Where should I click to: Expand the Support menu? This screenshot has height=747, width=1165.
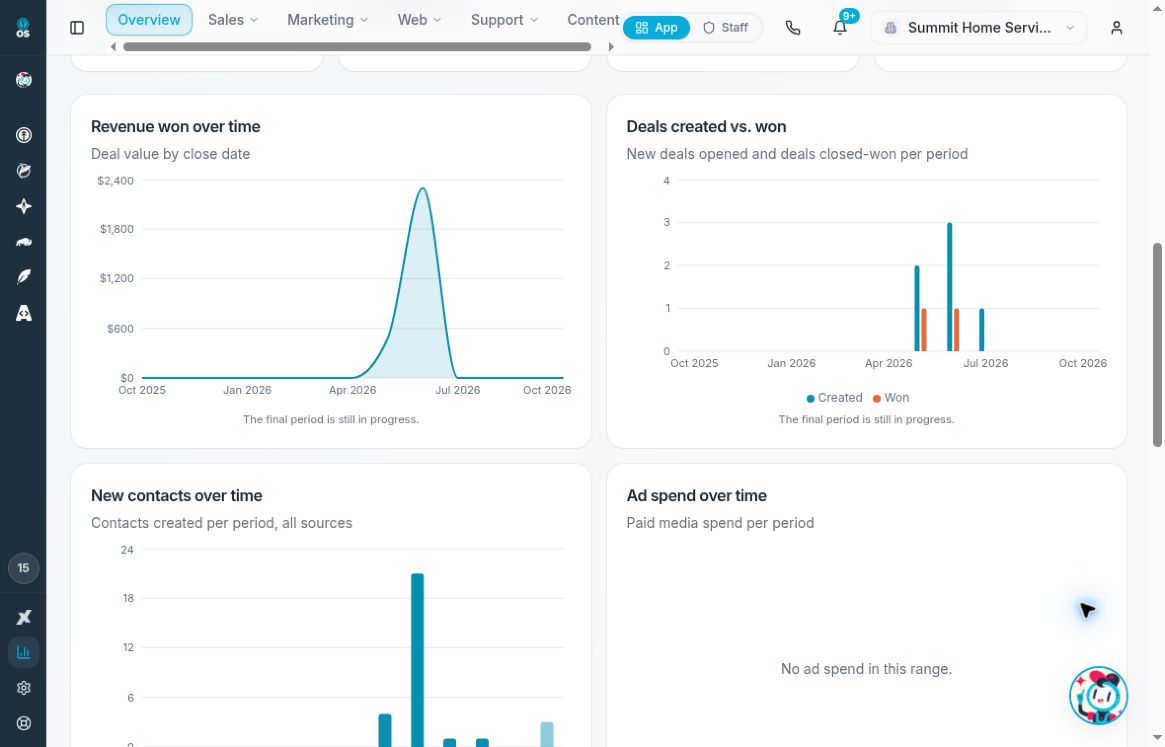click(x=504, y=20)
